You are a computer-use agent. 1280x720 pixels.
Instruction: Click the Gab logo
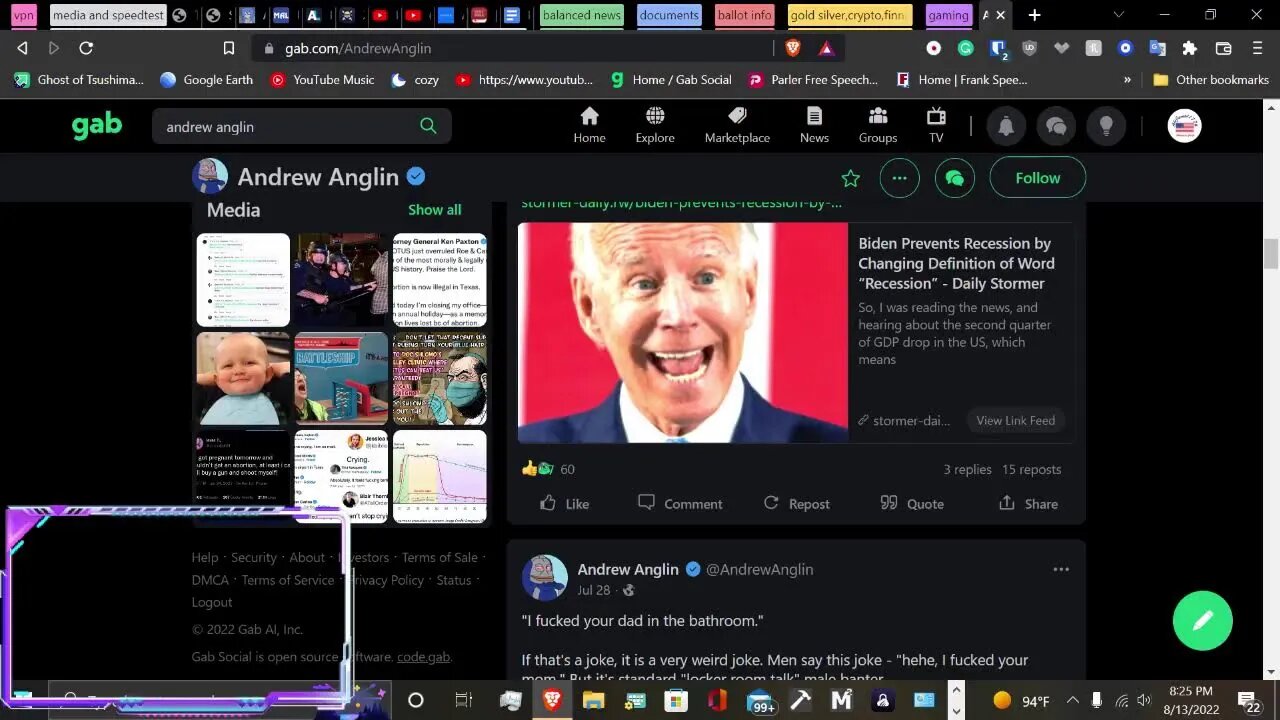[97, 126]
